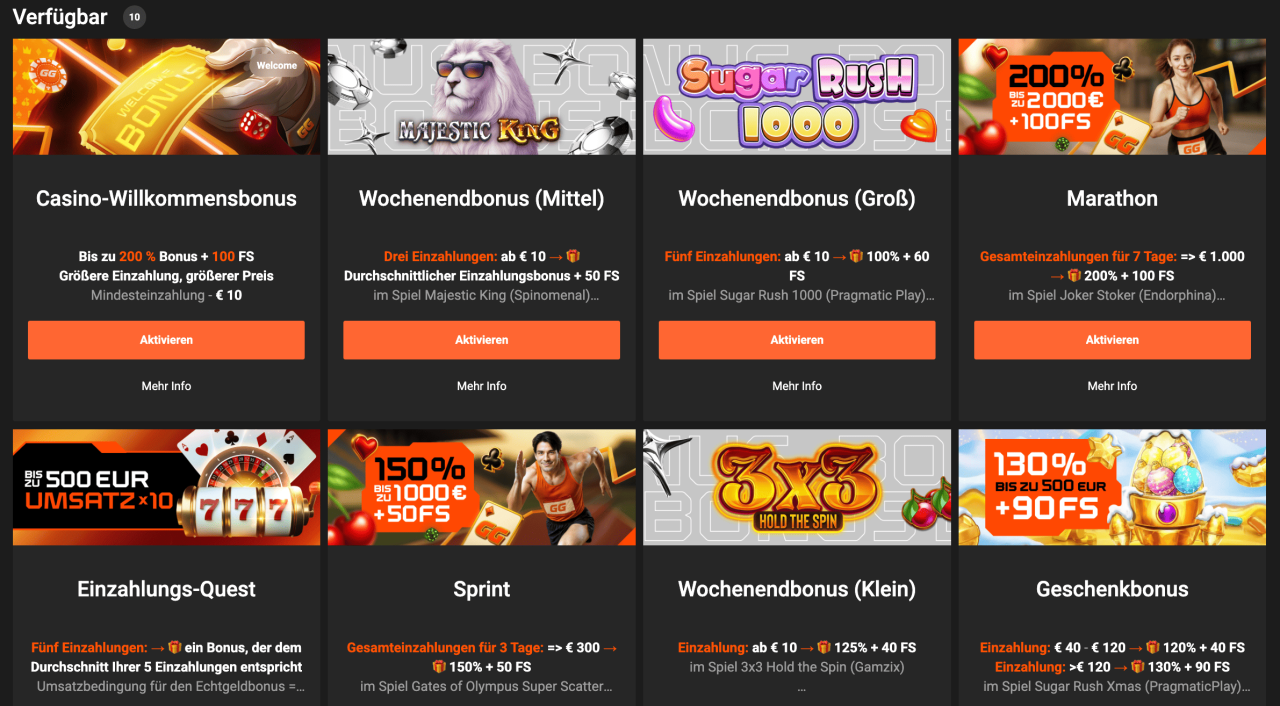The width and height of the screenshot is (1280, 706).
Task: Open the Majestic King banner image
Action: 482,96
